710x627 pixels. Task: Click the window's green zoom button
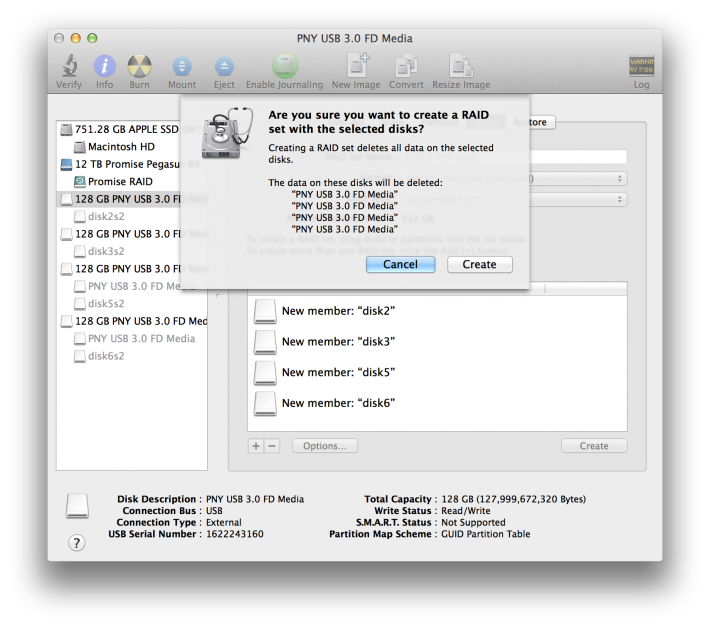click(92, 38)
